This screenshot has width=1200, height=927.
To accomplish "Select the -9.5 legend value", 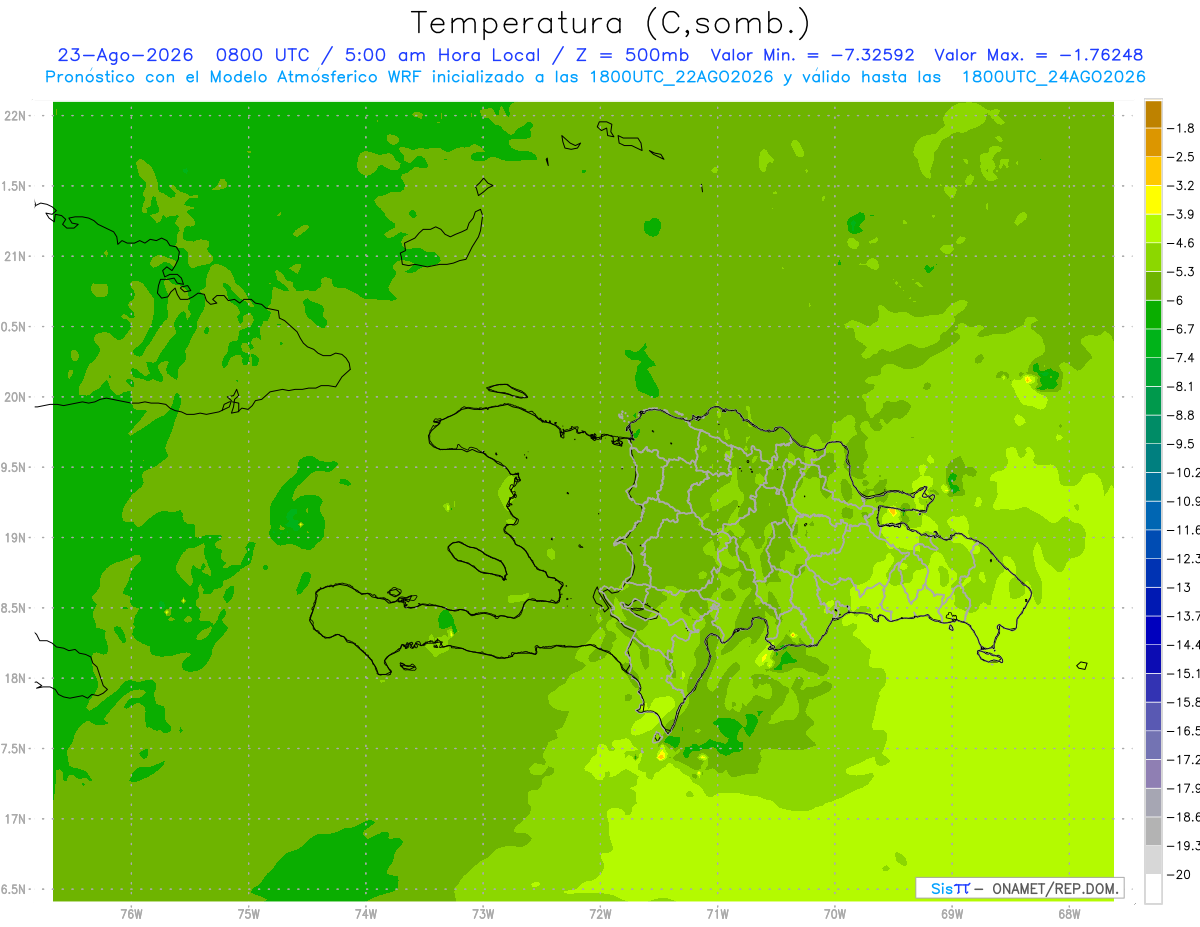I will click(x=1181, y=444).
